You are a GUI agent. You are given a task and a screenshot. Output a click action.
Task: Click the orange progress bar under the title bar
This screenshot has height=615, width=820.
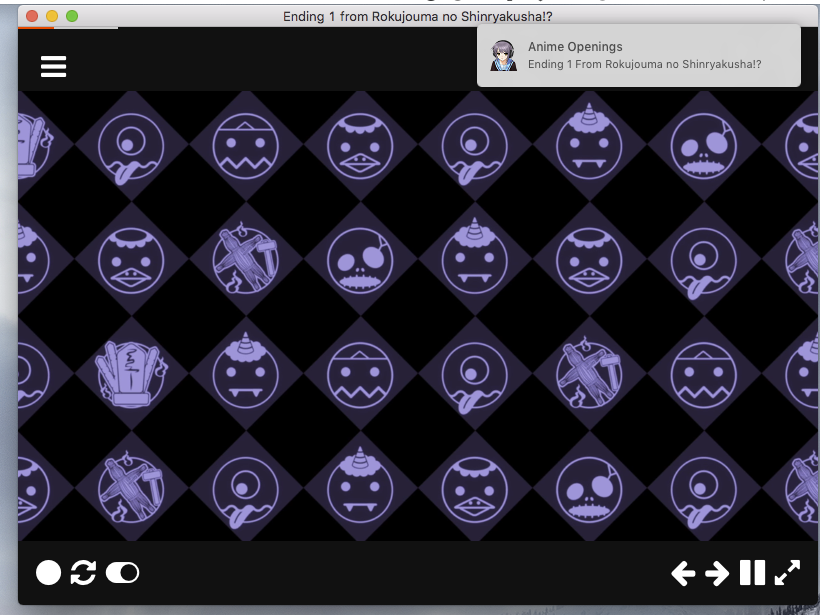click(x=36, y=28)
